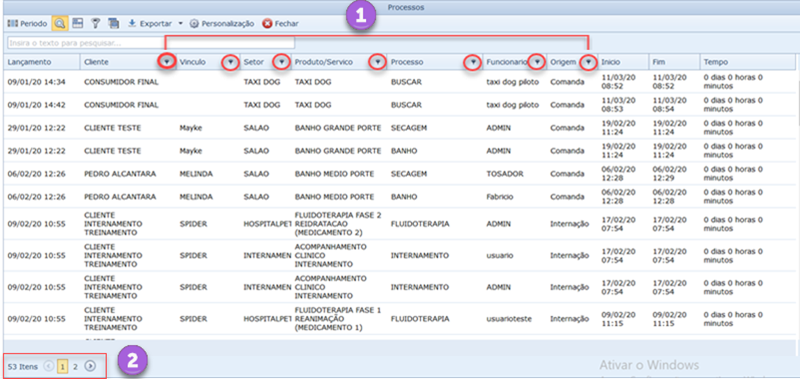Open the Vinculo column filter dropdown
Image resolution: width=800 pixels, height=379 pixels.
[x=231, y=62]
